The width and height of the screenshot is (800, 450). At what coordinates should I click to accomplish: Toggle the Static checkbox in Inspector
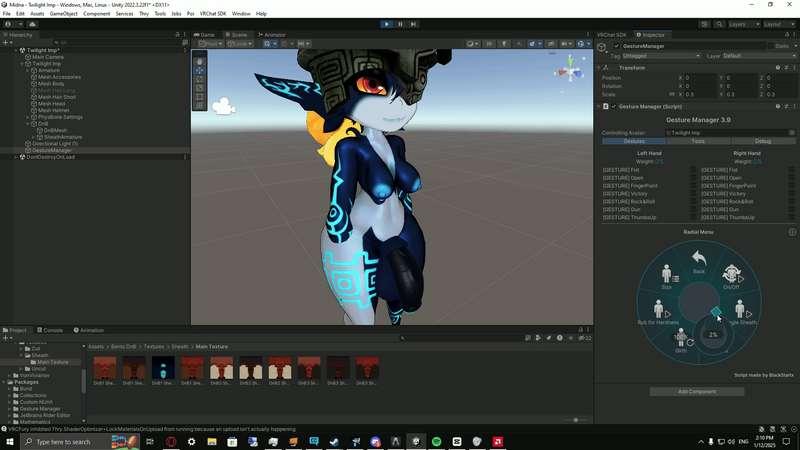tap(772, 46)
